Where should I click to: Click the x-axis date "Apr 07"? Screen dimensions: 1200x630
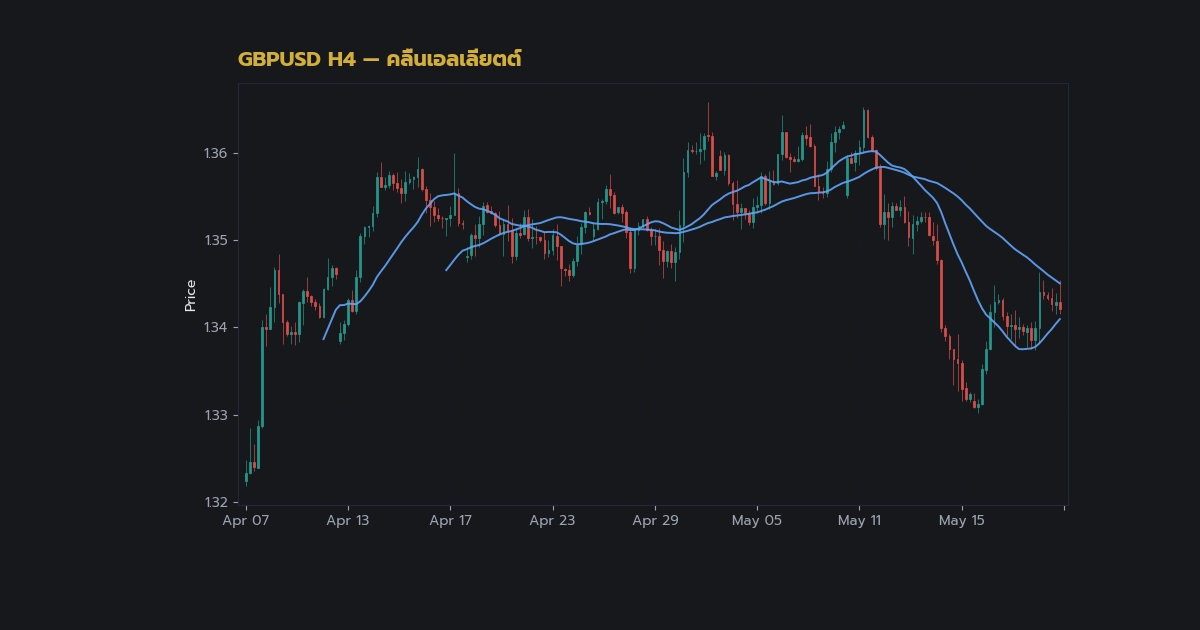tap(246, 521)
